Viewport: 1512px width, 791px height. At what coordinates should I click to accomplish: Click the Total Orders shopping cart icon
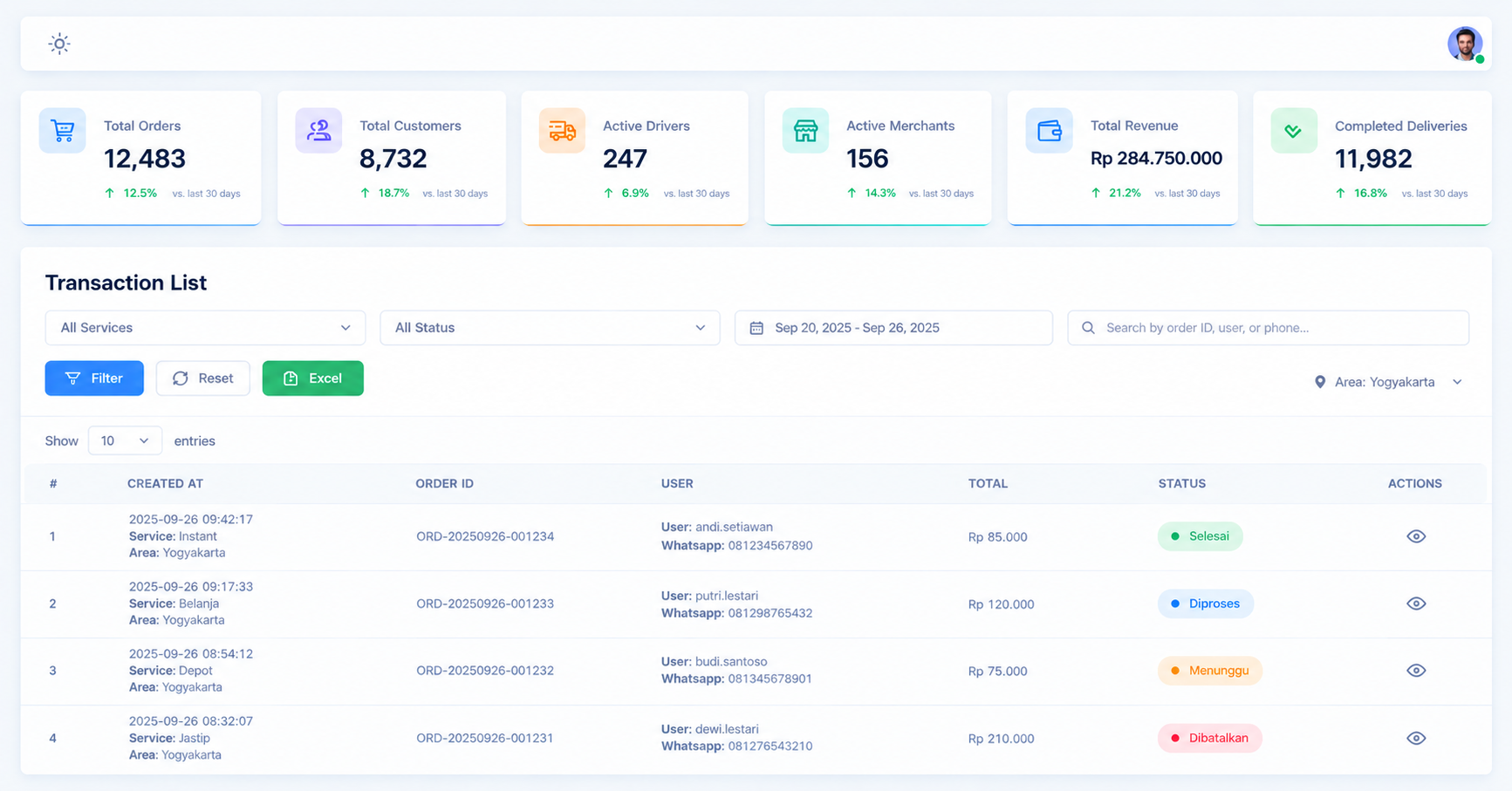[x=63, y=131]
